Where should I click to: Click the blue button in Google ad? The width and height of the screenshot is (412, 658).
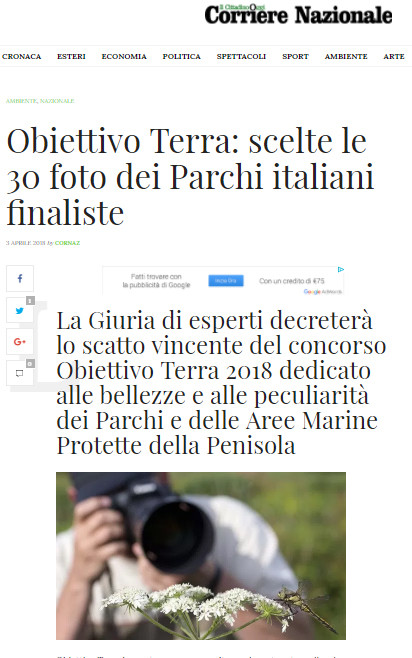(x=226, y=280)
